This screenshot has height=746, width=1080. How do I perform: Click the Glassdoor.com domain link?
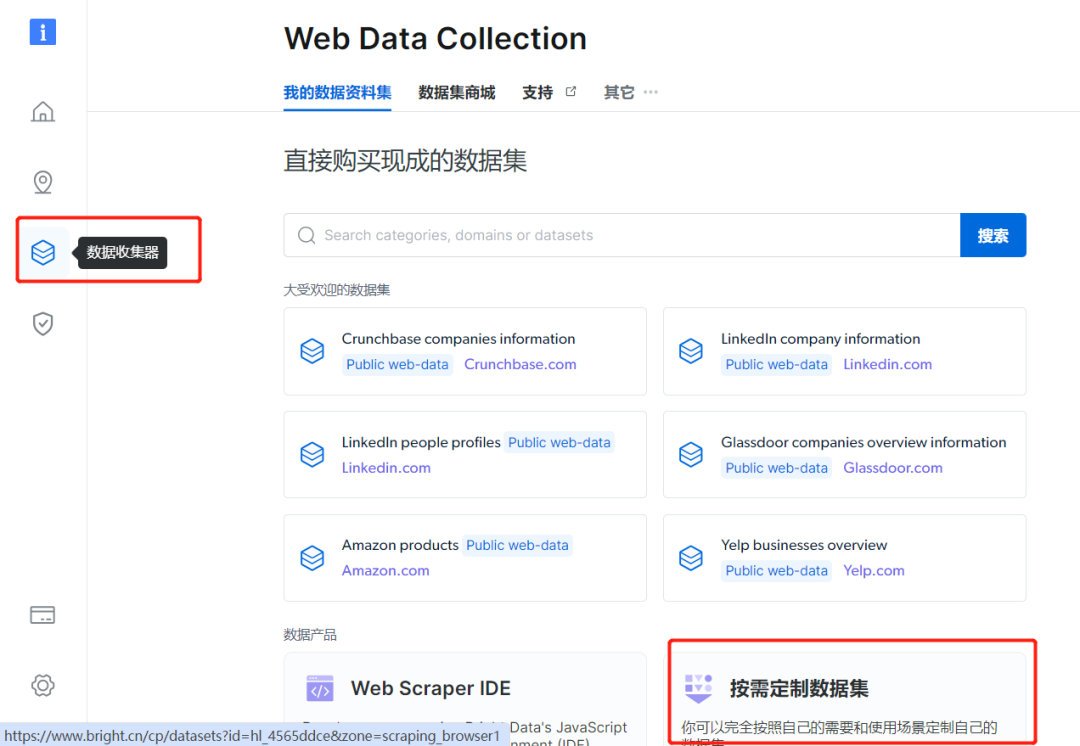[893, 468]
